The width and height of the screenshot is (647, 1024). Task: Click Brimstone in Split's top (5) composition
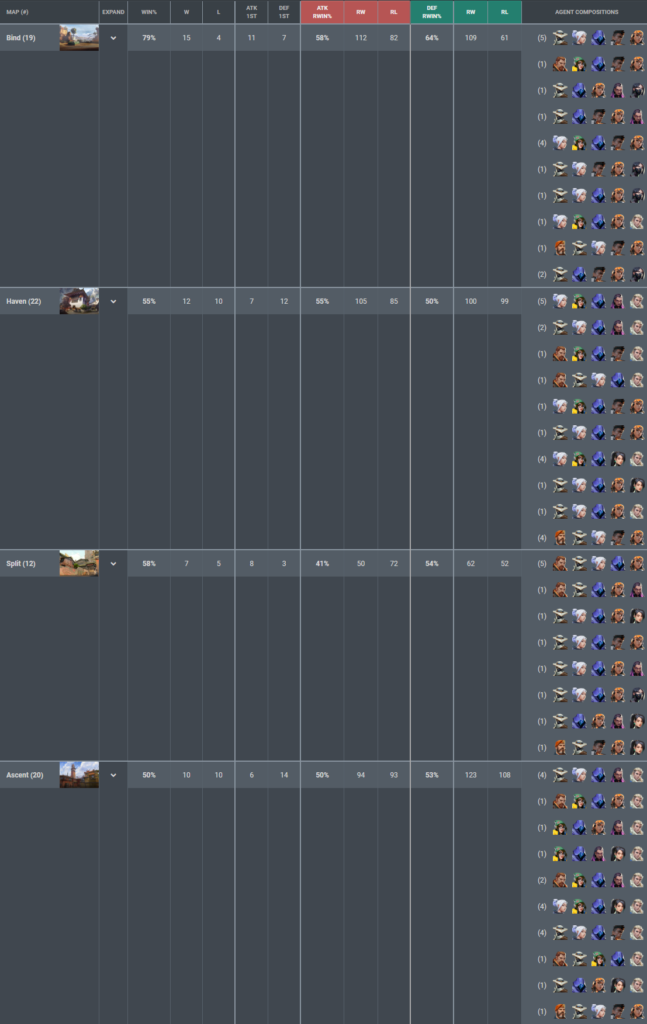point(561,564)
